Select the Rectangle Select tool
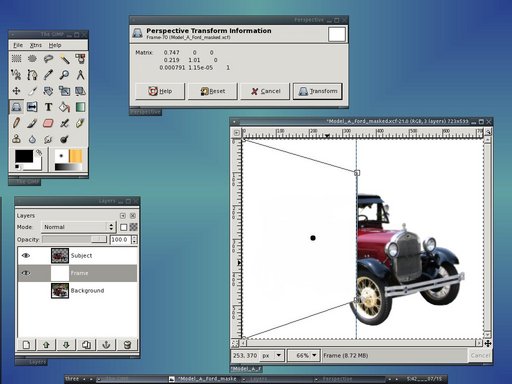This screenshot has width=512, height=384. pos(16,59)
